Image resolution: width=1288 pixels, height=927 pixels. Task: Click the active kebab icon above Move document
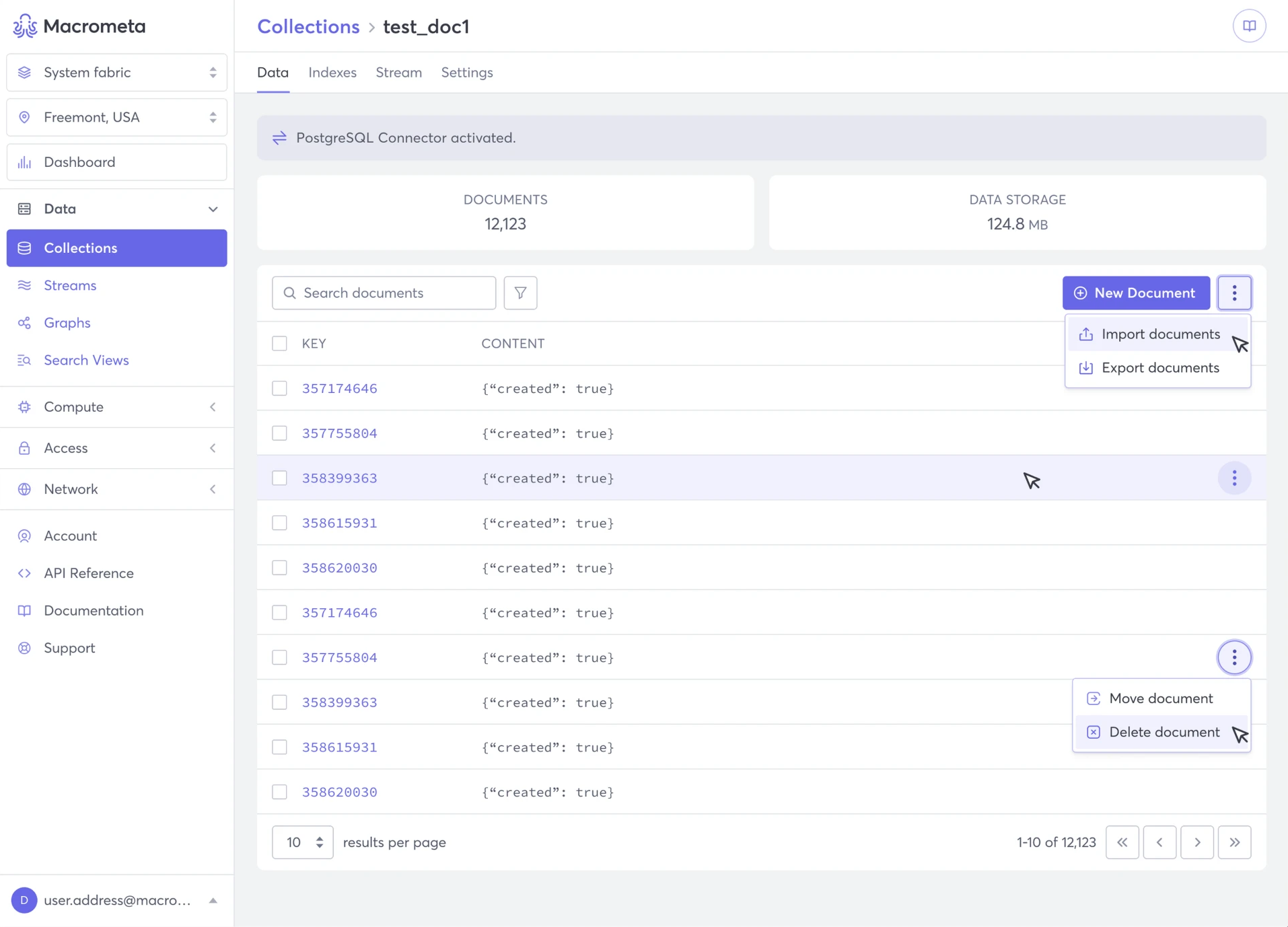tap(1234, 657)
